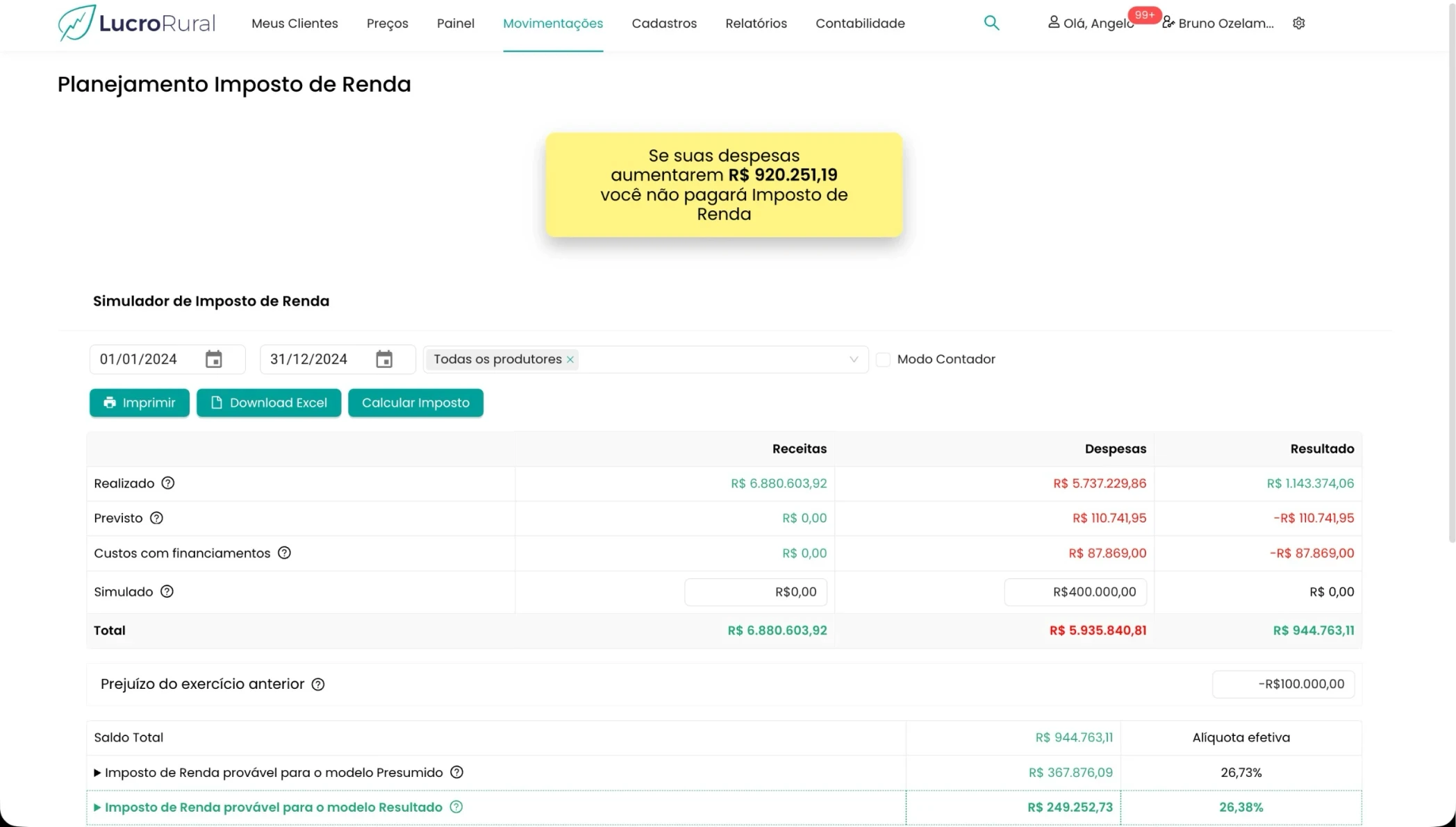Open the produtores dropdown arrow
Screen dimensions: 1456x827
[x=854, y=359]
